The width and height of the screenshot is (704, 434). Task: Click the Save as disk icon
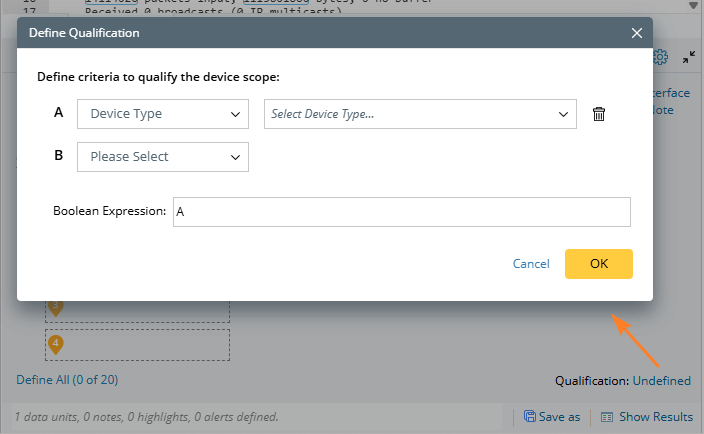pos(531,416)
